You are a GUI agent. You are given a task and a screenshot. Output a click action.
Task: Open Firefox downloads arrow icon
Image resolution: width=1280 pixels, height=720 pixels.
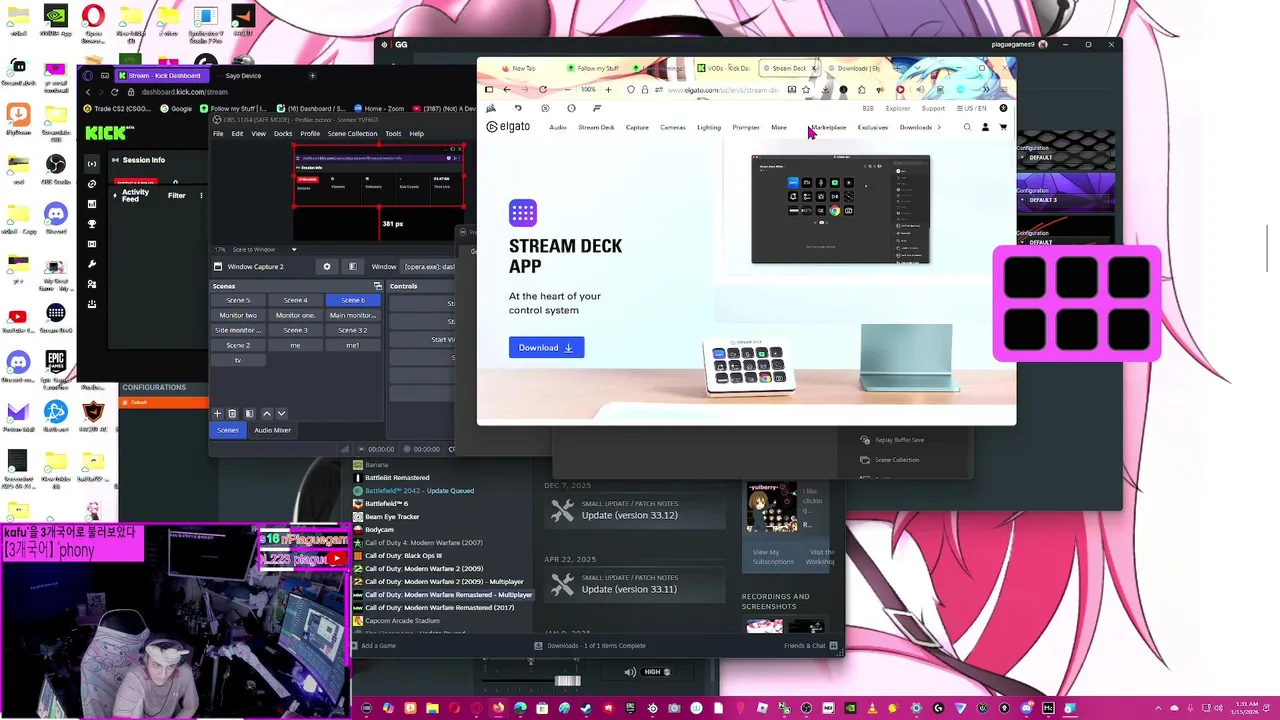(x=825, y=90)
